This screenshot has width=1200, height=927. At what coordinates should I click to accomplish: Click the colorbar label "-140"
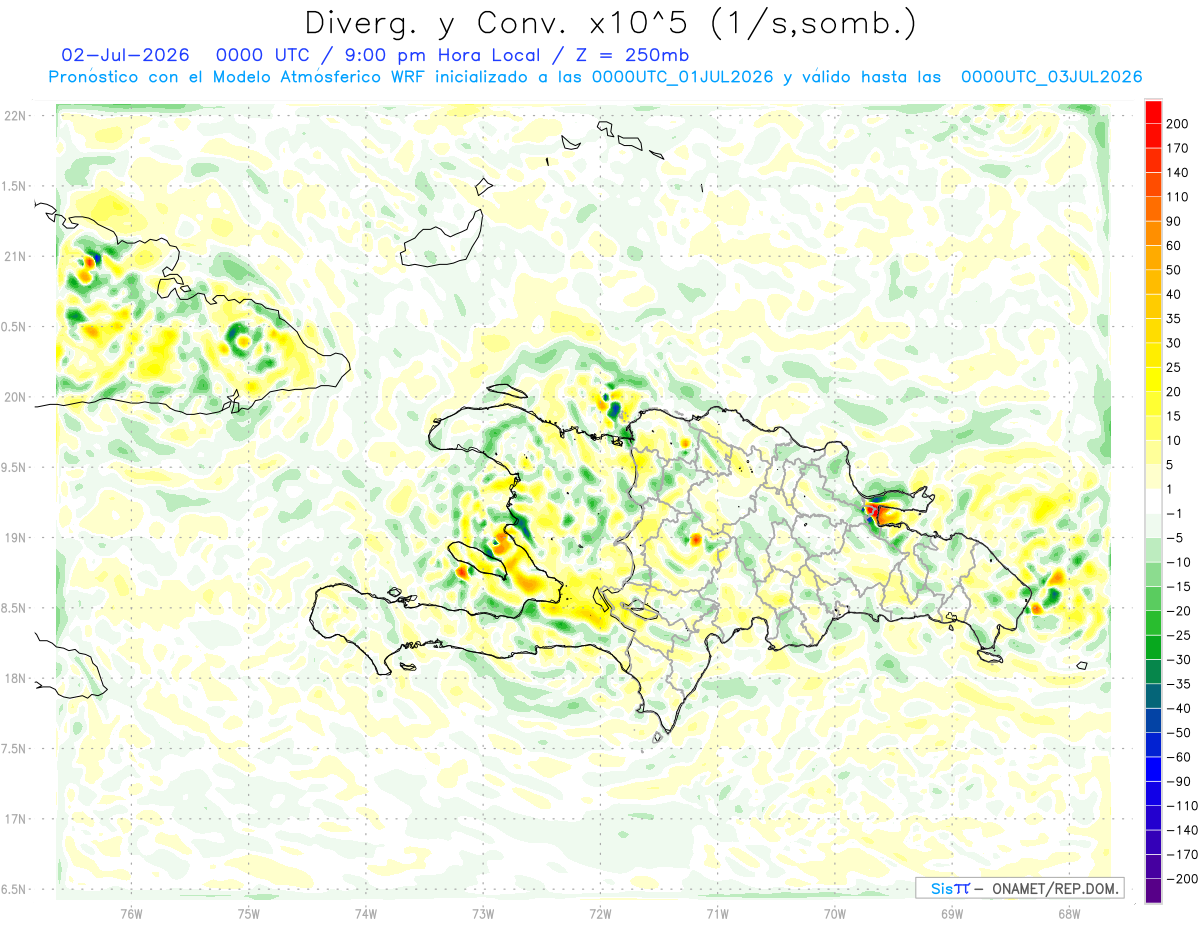(1182, 830)
